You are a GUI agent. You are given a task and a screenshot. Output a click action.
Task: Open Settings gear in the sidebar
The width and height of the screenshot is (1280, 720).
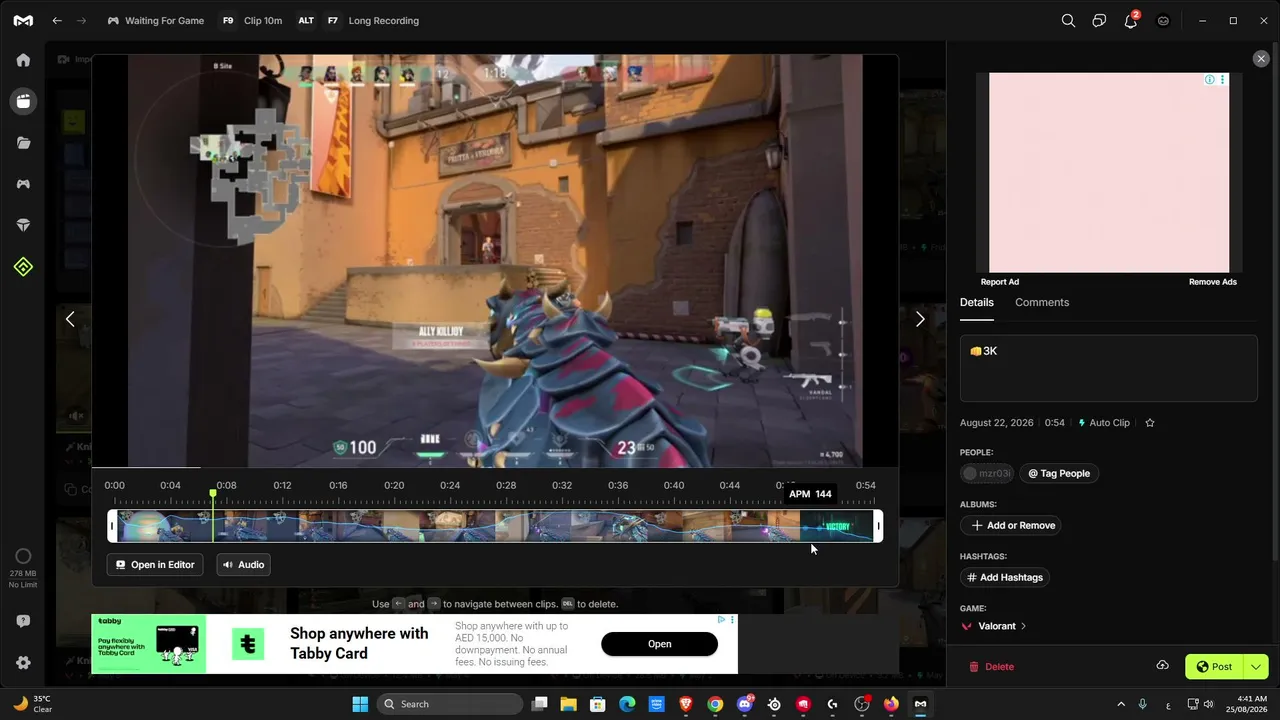click(23, 663)
